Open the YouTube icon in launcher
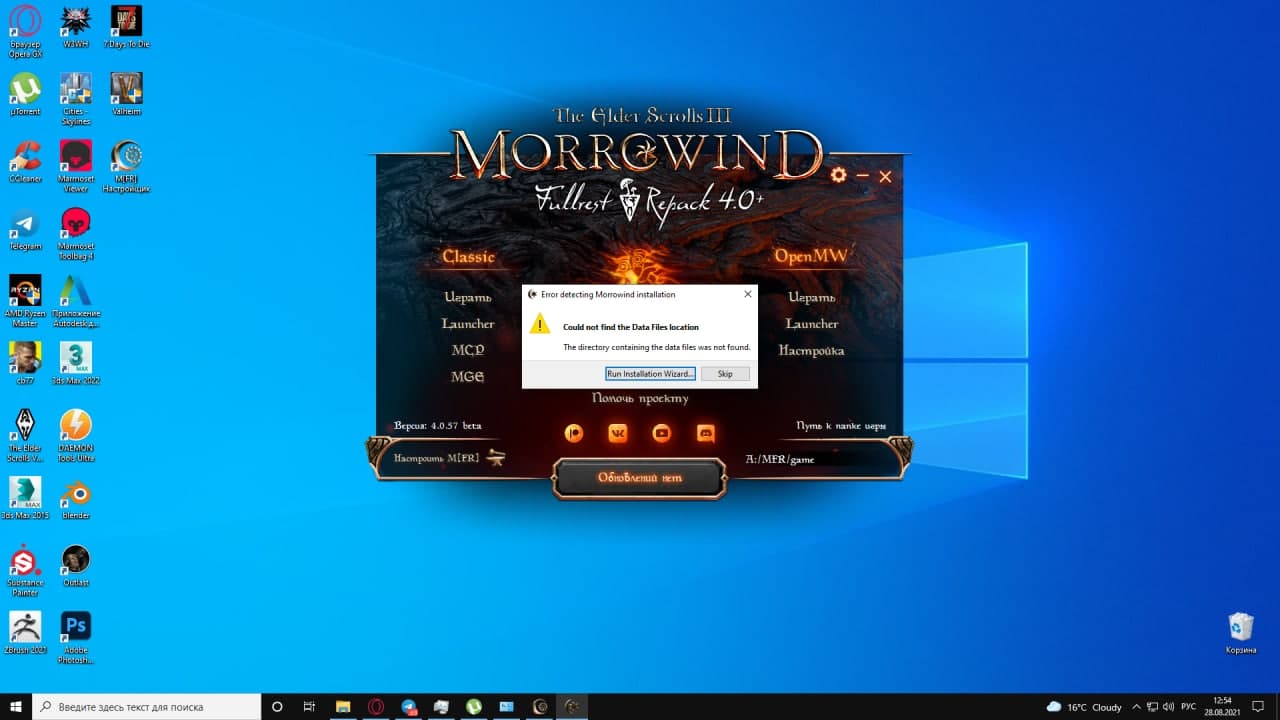The width and height of the screenshot is (1280, 720). click(662, 433)
